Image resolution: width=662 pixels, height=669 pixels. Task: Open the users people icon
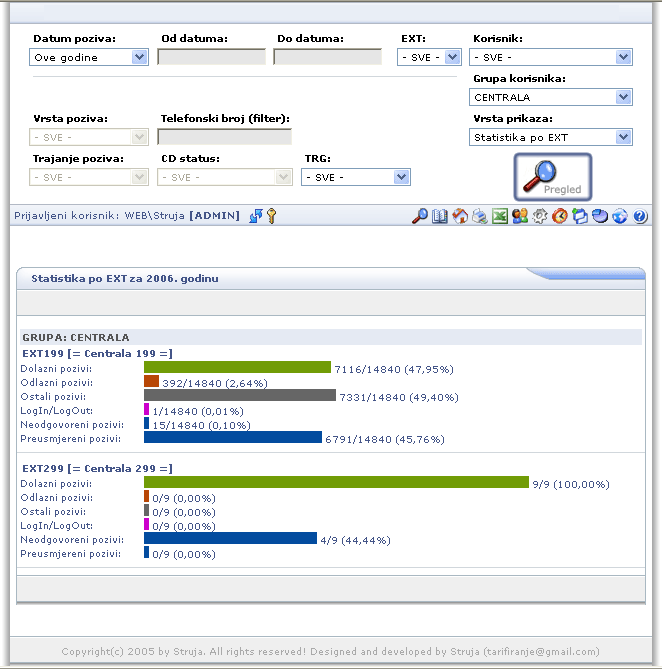pyautogui.click(x=520, y=216)
